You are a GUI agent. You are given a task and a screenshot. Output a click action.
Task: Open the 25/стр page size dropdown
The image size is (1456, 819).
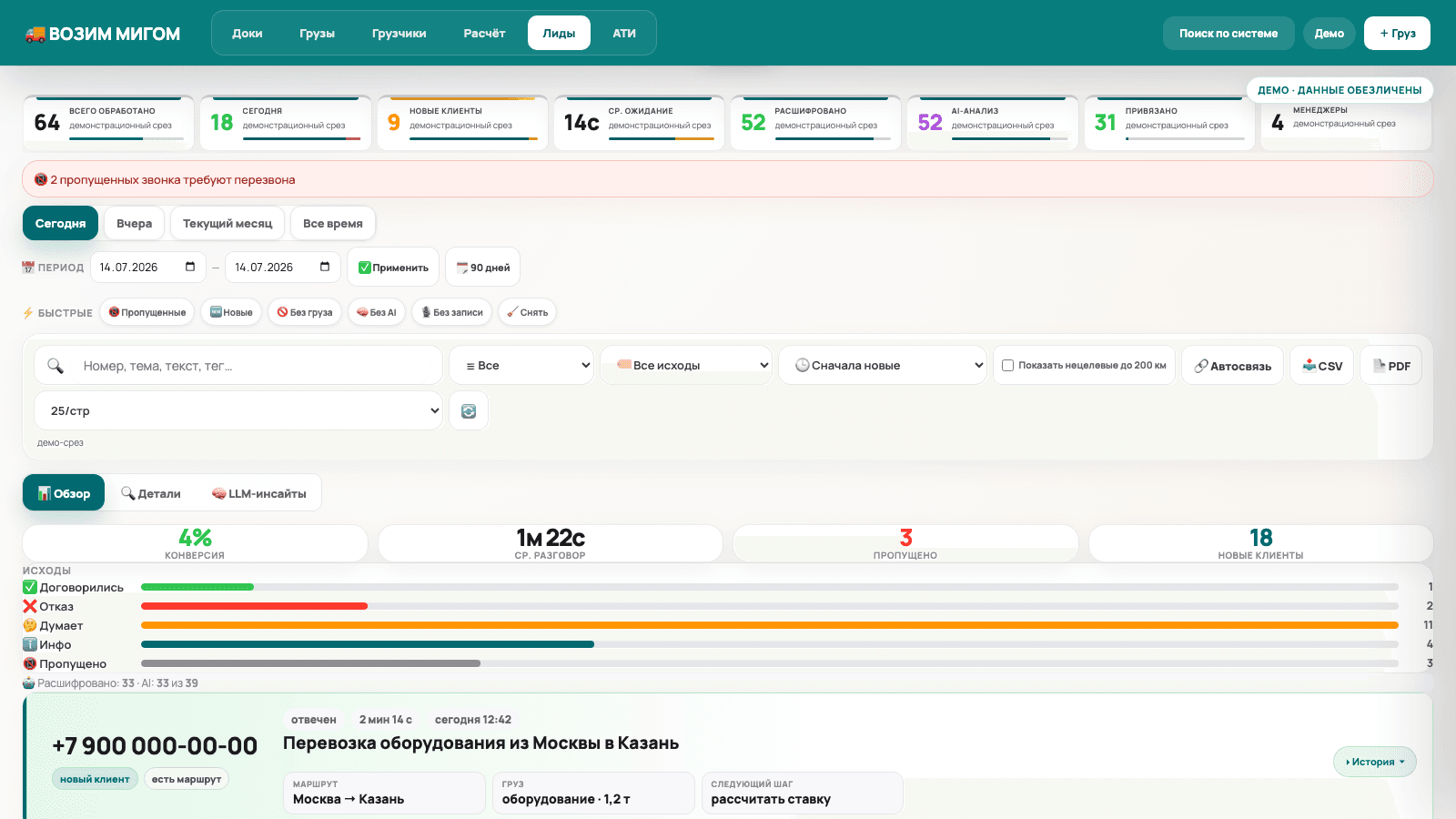pos(238,411)
